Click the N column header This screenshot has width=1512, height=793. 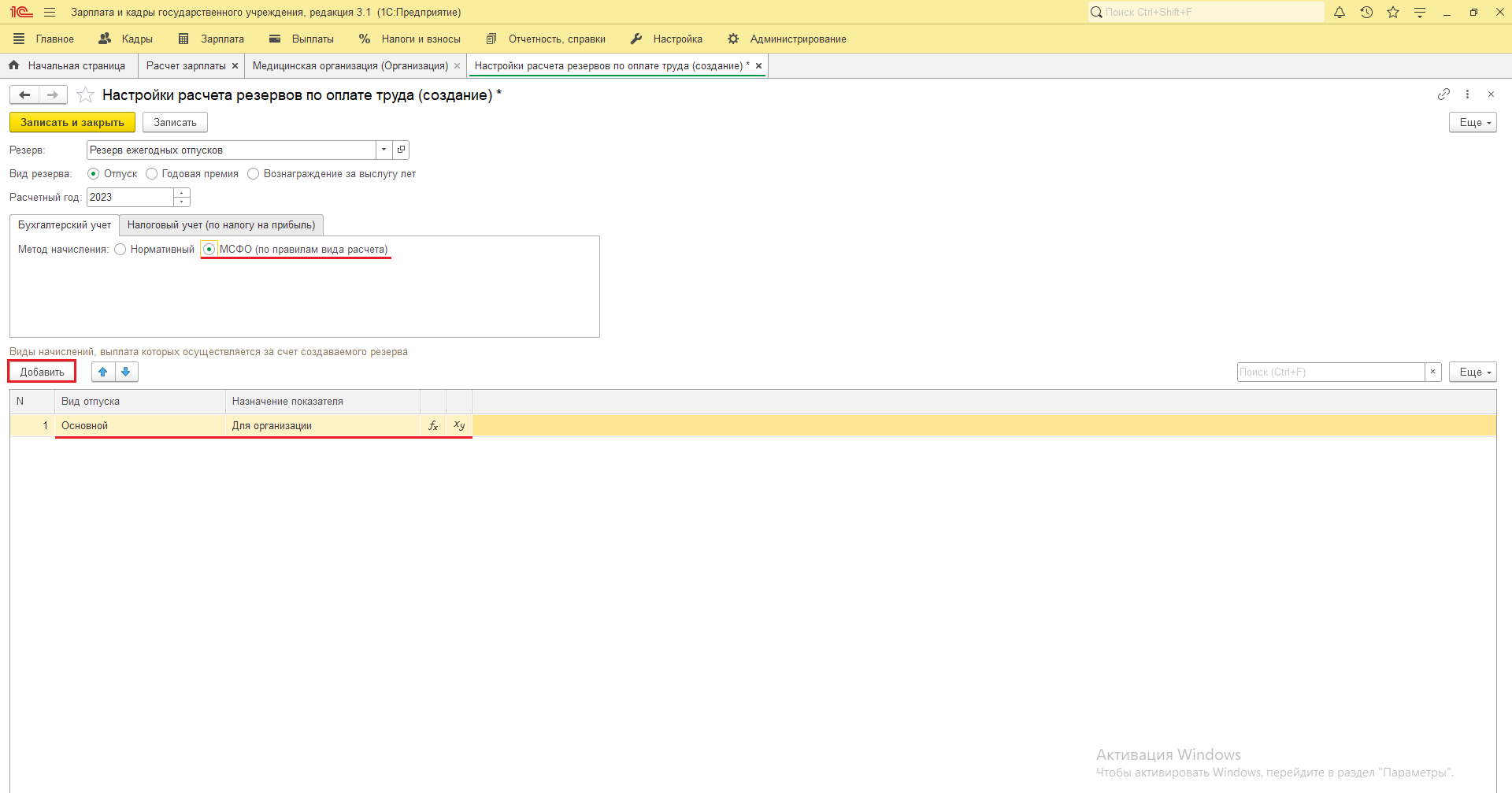[x=32, y=402]
